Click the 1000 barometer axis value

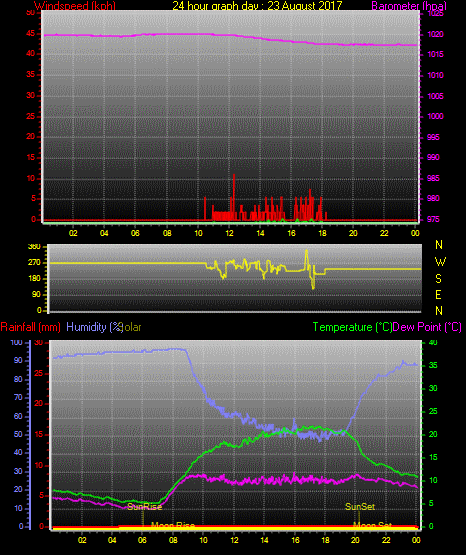pyautogui.click(x=435, y=116)
